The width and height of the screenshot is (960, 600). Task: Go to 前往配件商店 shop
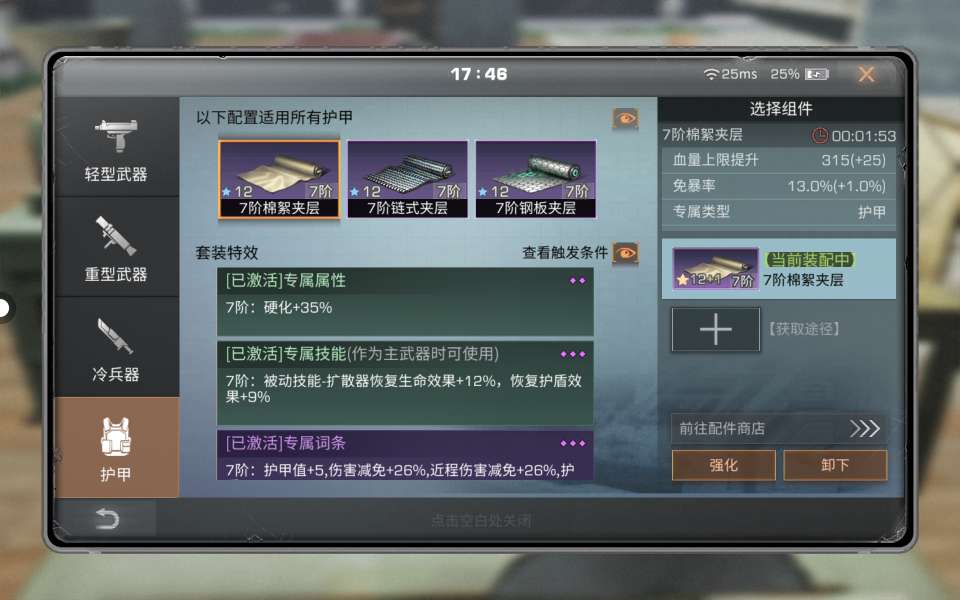coord(779,428)
